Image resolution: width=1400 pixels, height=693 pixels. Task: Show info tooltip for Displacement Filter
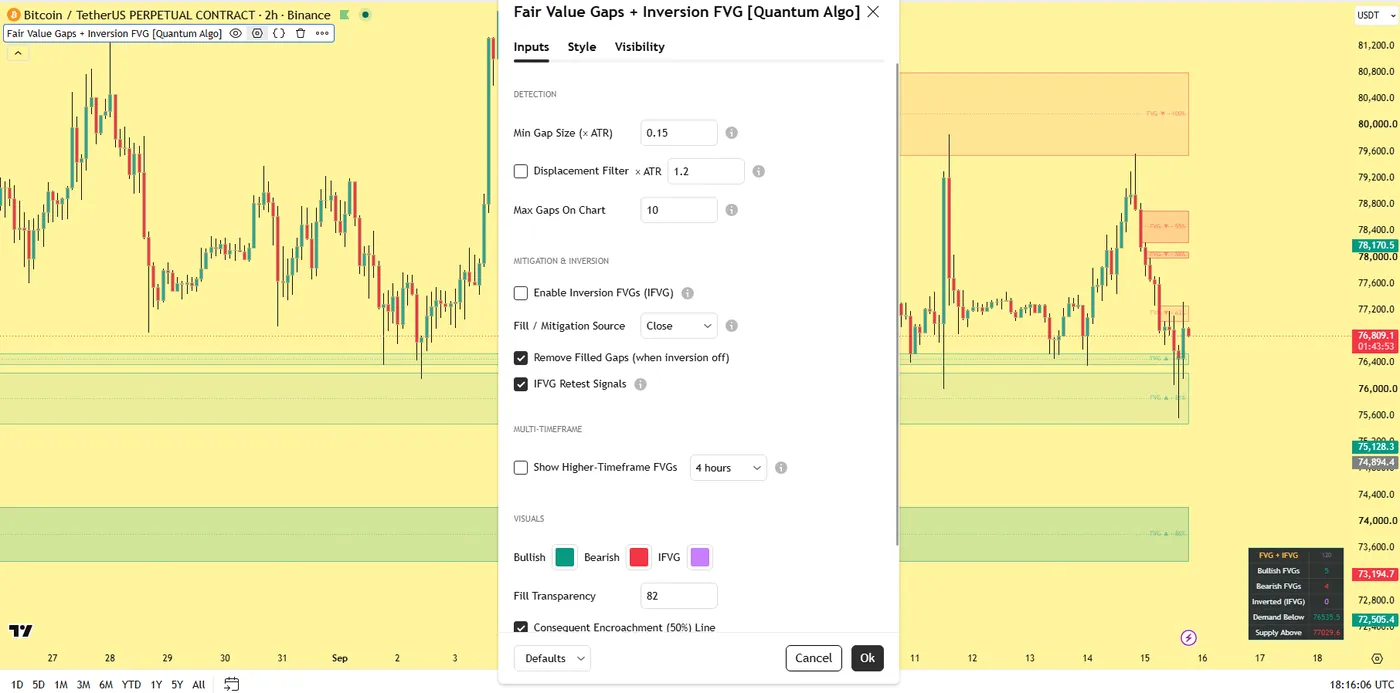click(x=759, y=171)
